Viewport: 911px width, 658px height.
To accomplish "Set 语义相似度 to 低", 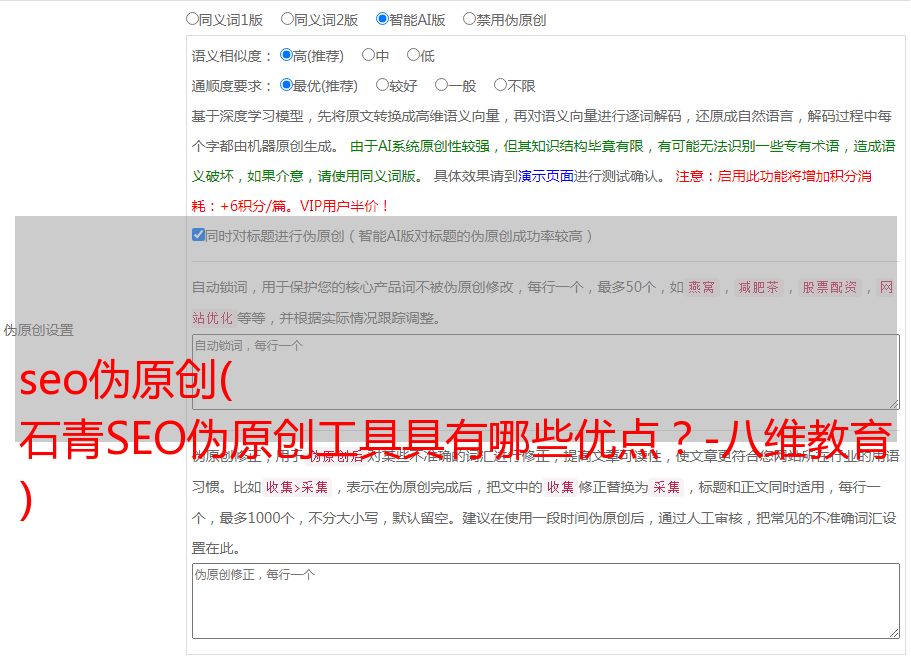I will [x=413, y=55].
